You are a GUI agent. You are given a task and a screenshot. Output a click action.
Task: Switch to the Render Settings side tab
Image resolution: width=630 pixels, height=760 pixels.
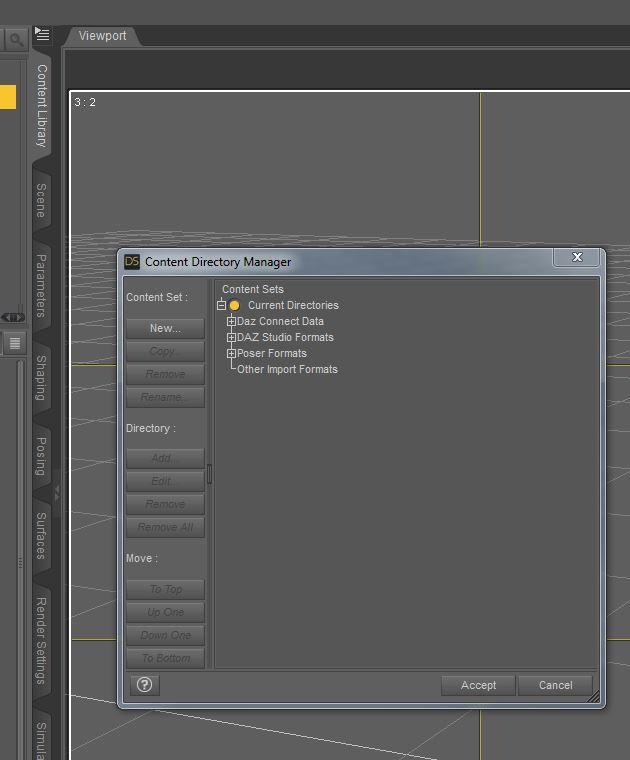coord(42,641)
